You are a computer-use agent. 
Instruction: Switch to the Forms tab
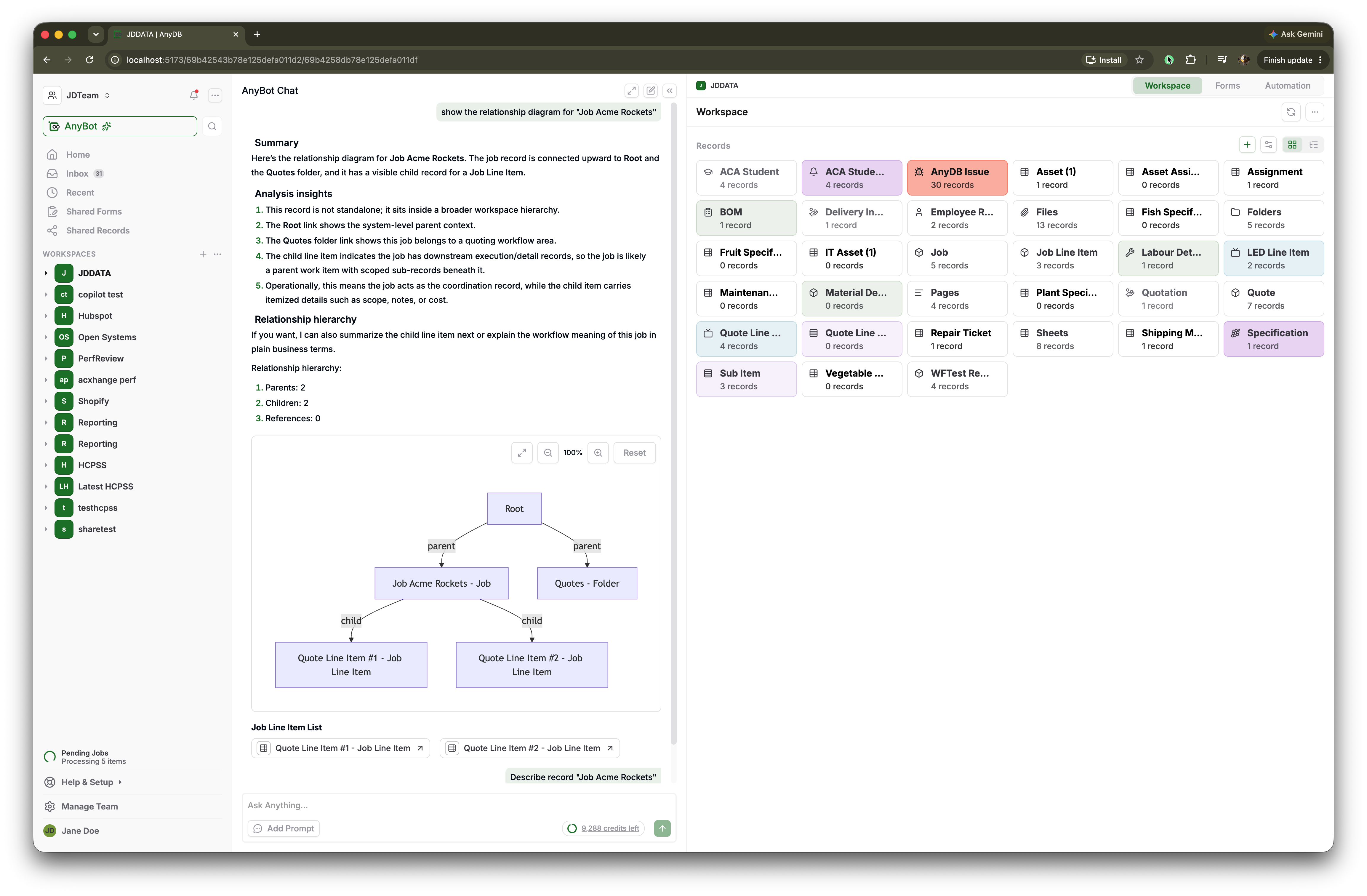click(1227, 86)
